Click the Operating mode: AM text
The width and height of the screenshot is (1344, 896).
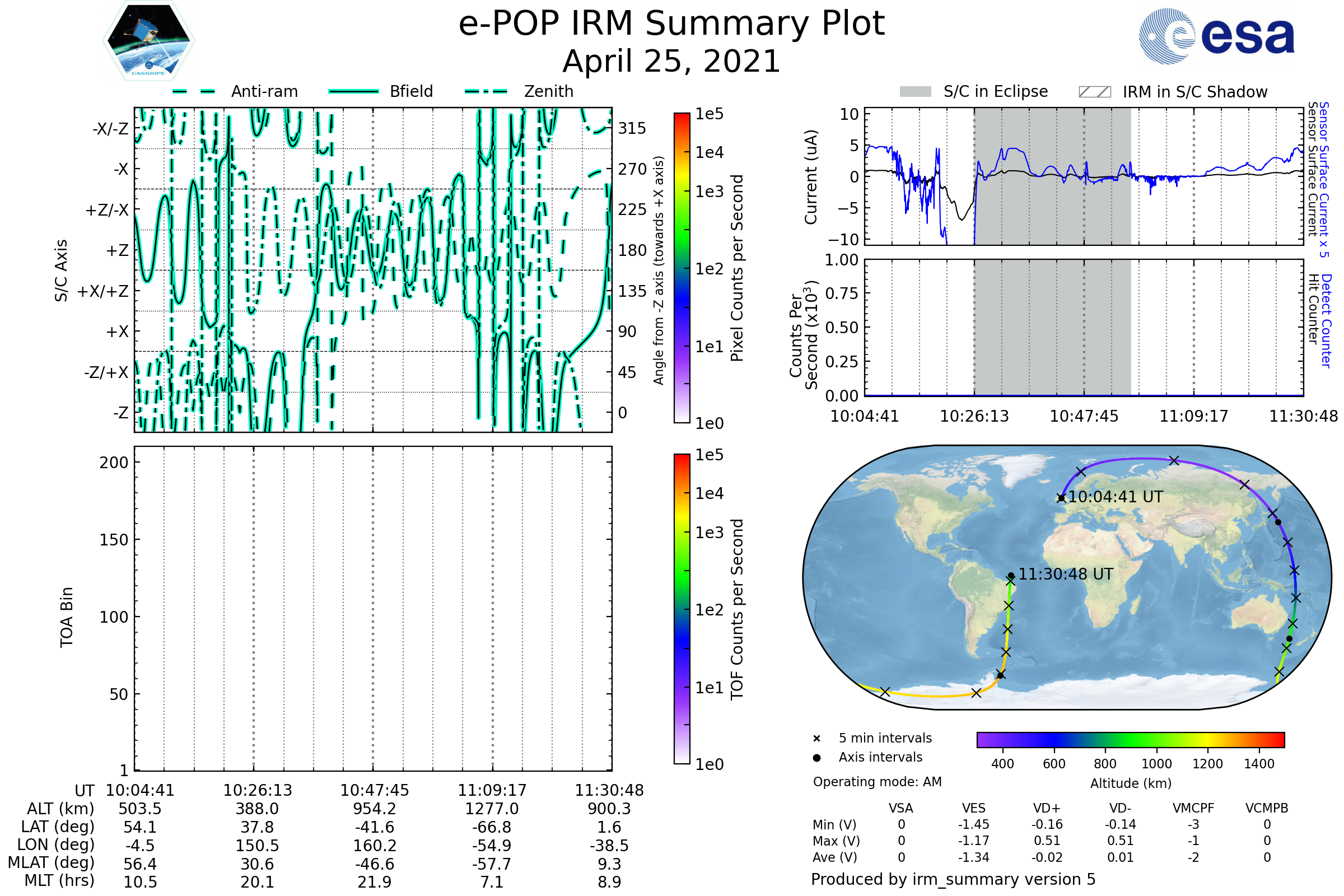(877, 782)
